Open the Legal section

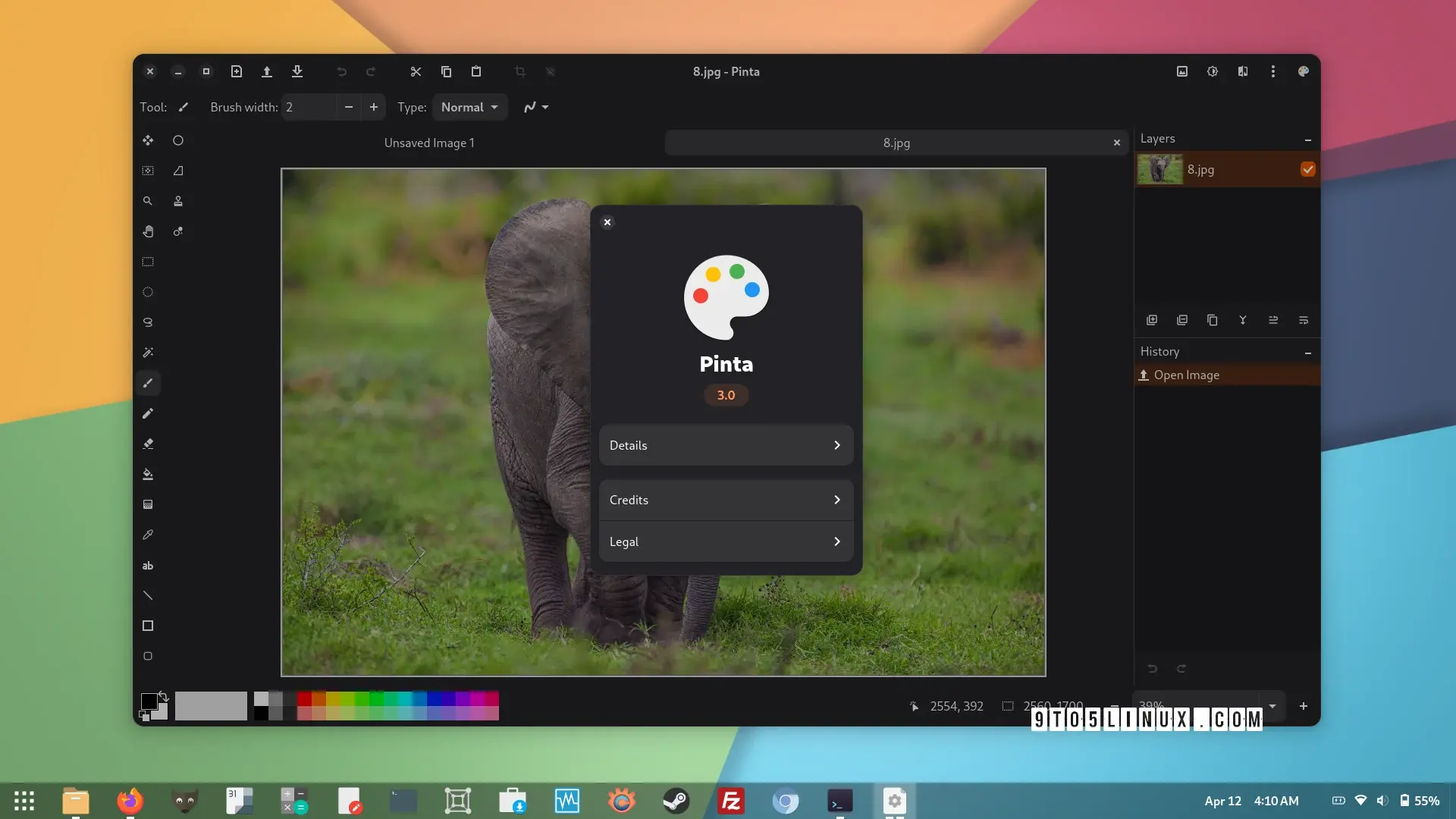726,541
